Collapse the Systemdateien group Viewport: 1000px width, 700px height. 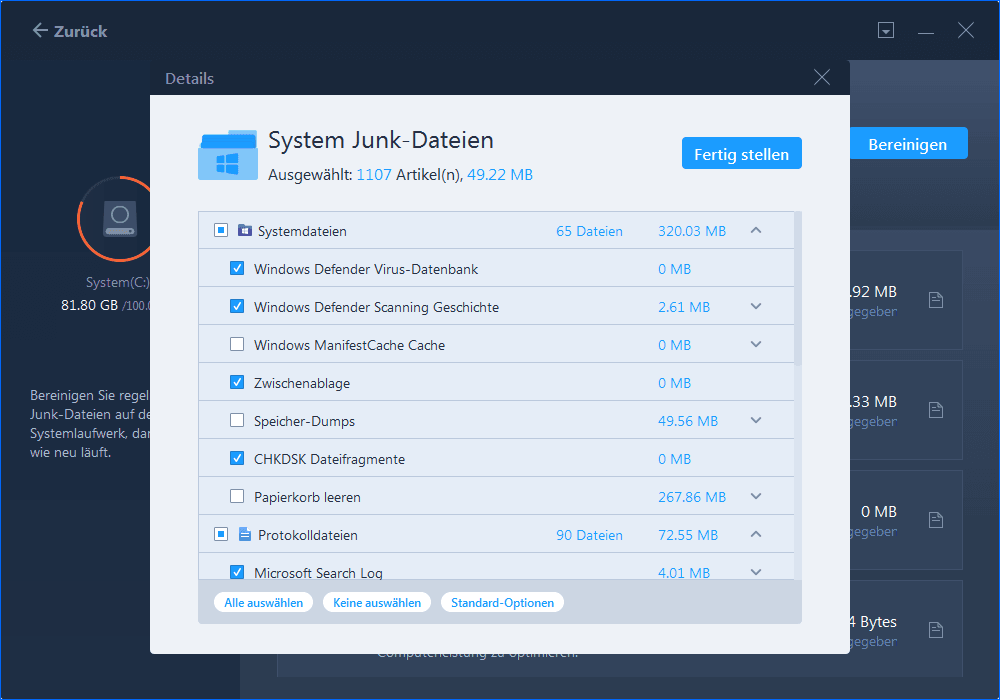(756, 230)
